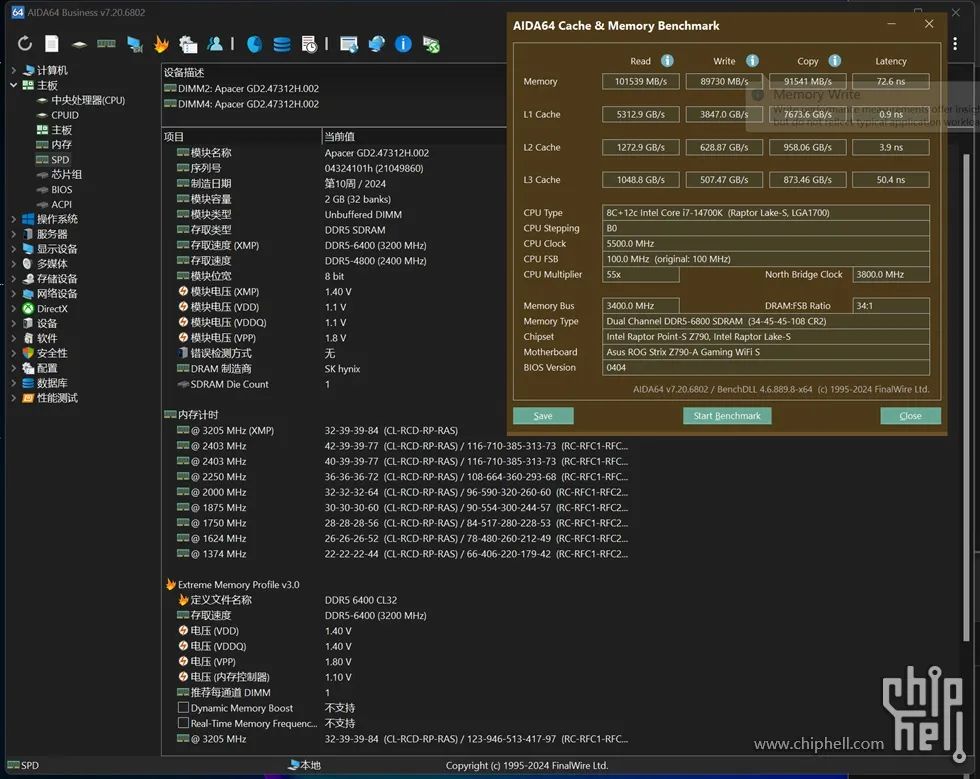Select DIMM4: Apacer GD2.47312H.002 device
Image resolution: width=980 pixels, height=779 pixels.
(241, 104)
